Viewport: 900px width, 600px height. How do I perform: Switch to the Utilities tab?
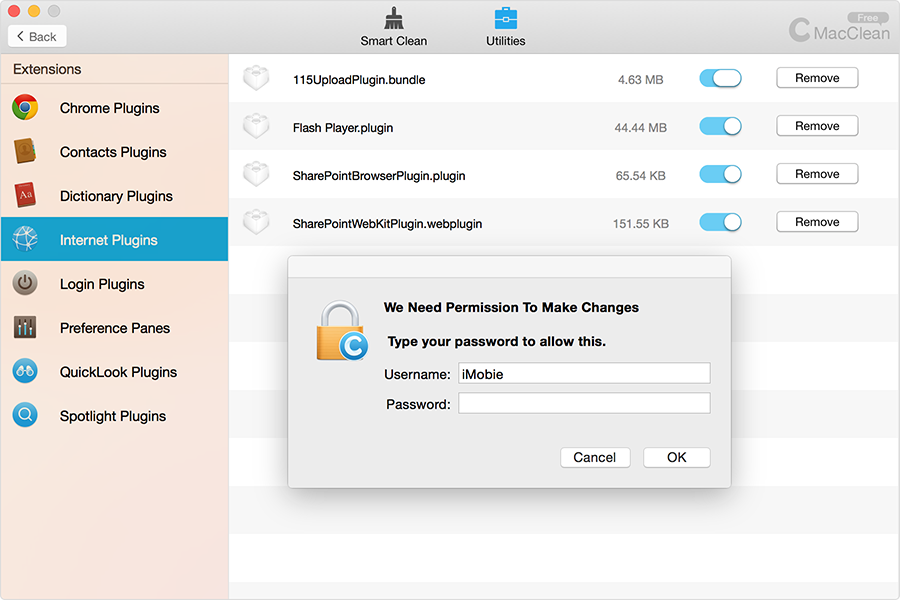pyautogui.click(x=506, y=27)
